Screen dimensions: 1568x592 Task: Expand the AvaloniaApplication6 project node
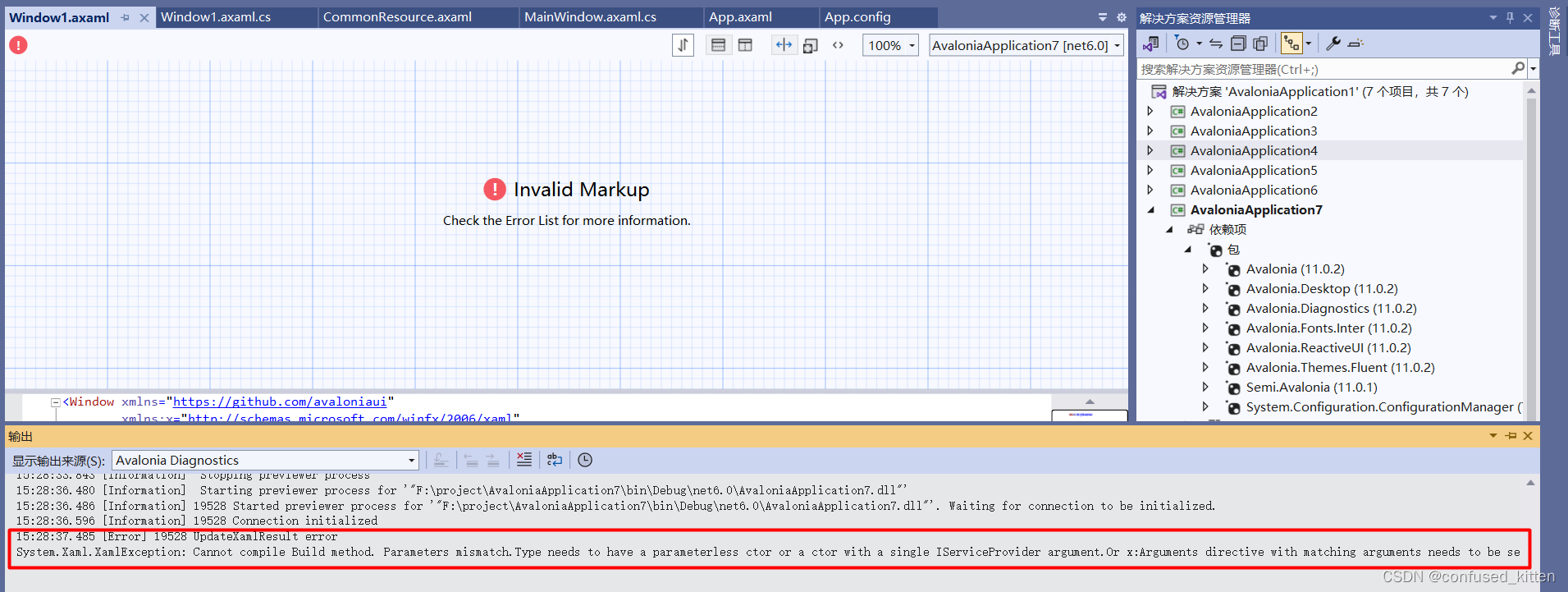(x=1150, y=190)
